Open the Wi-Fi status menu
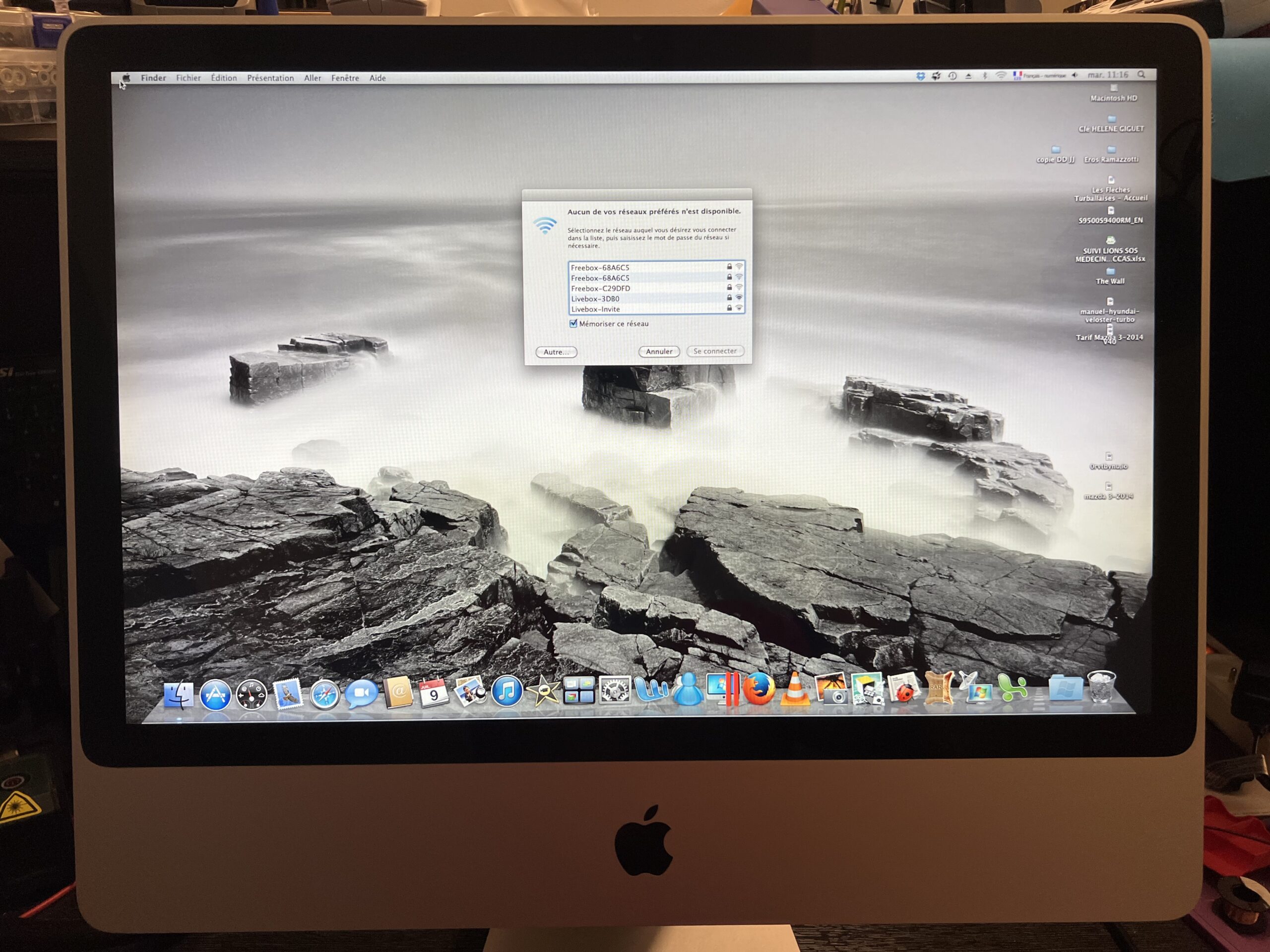Viewport: 1270px width, 952px height. click(x=1001, y=76)
